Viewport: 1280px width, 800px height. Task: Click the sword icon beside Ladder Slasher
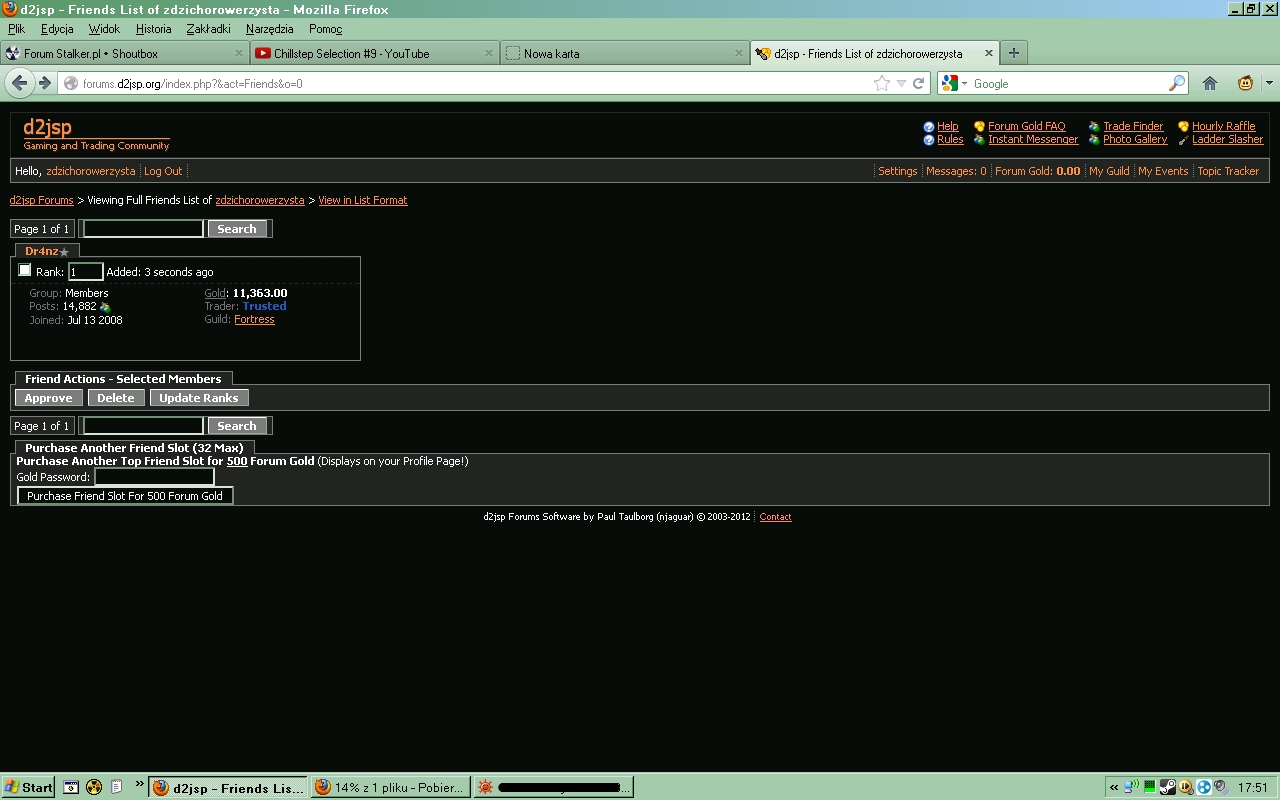[x=1183, y=140]
